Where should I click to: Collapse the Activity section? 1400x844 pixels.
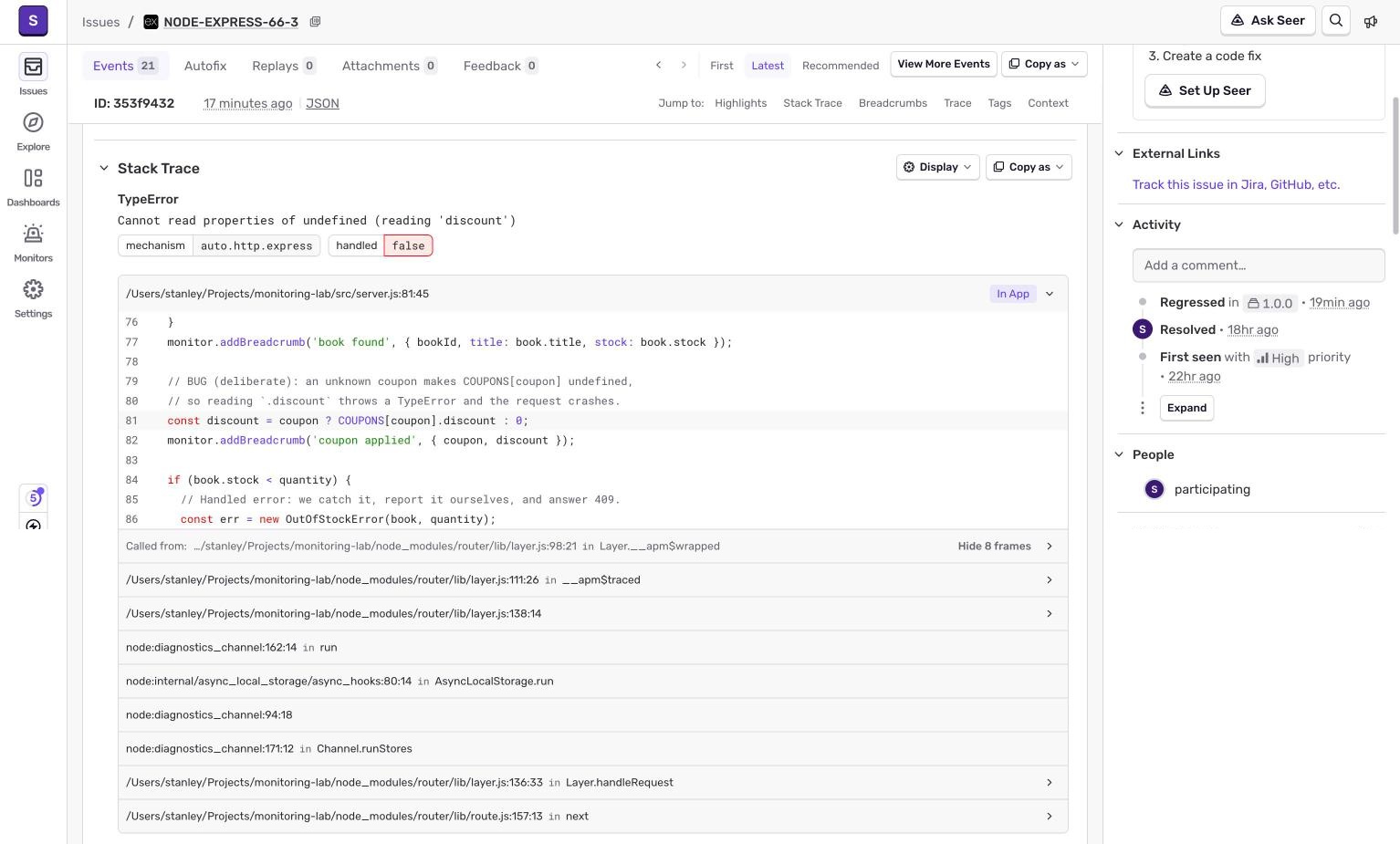(x=1119, y=224)
